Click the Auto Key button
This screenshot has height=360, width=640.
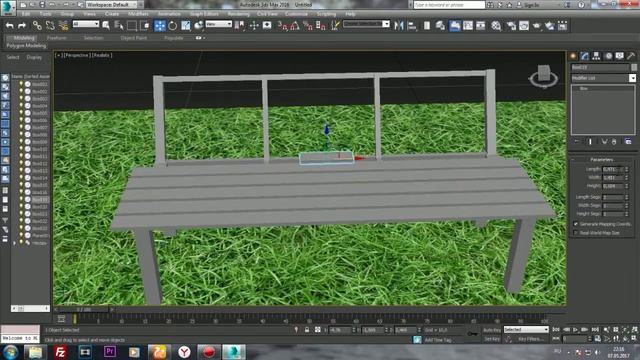(491, 330)
